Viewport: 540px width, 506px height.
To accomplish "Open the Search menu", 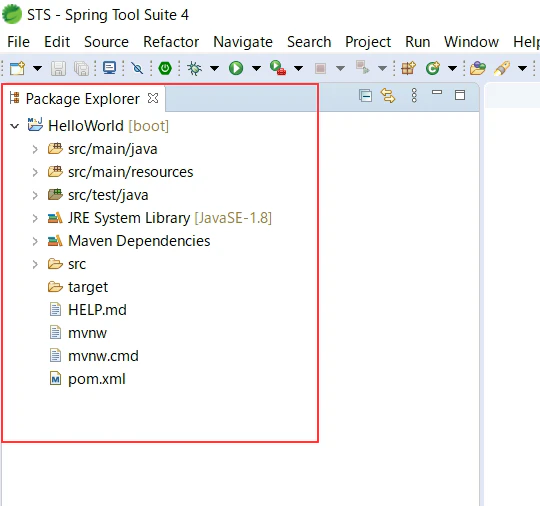I will pos(309,42).
